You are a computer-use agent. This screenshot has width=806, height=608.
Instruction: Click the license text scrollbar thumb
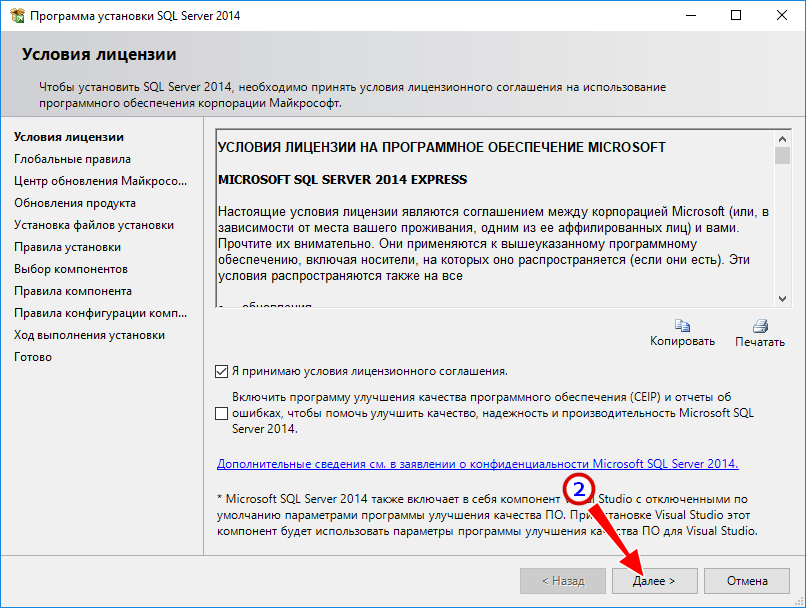click(782, 156)
